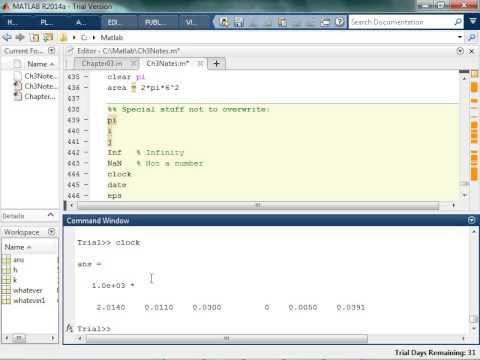Set breakpoint on editor line 435
This screenshot has height=360, width=480.
tap(86, 77)
